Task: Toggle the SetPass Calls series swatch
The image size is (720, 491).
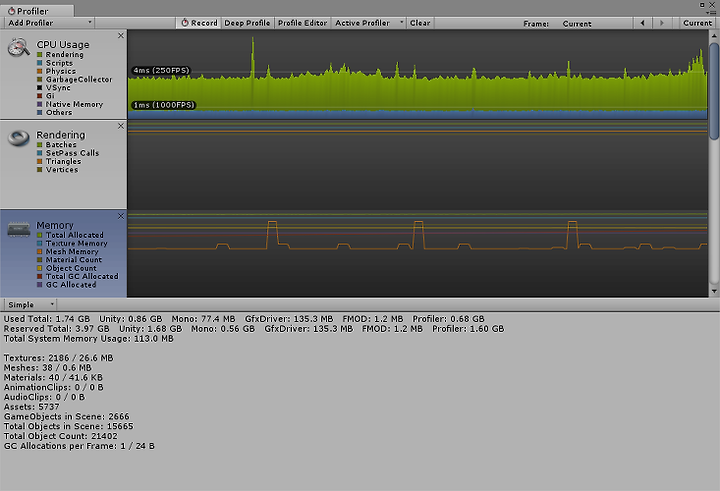Action: (x=39, y=153)
